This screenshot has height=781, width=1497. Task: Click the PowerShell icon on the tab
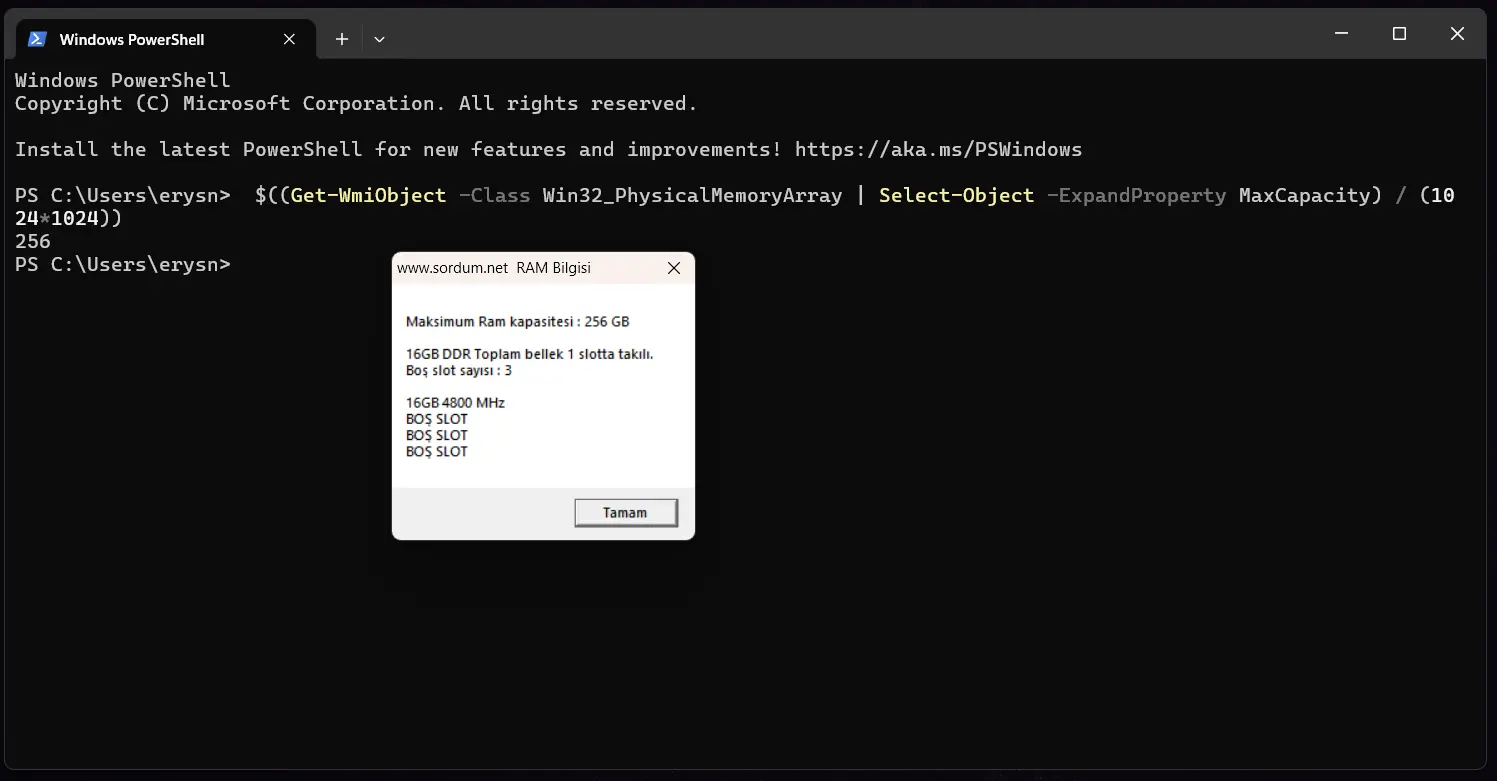37,39
